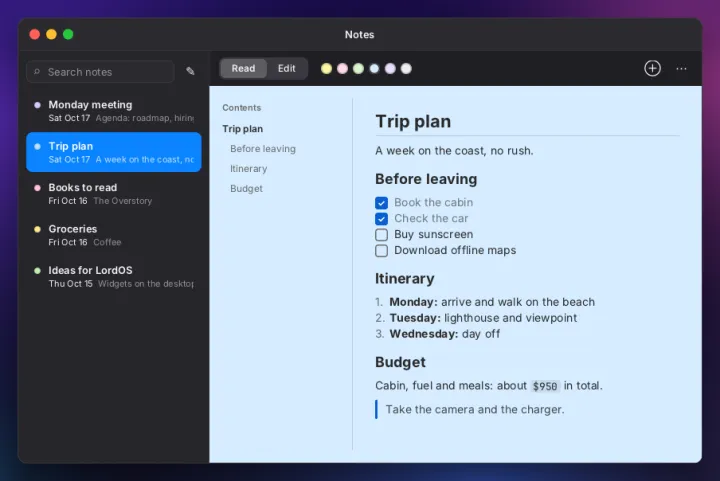Minimize the Notes window with yellow button
The width and height of the screenshot is (720, 481).
pyautogui.click(x=51, y=34)
